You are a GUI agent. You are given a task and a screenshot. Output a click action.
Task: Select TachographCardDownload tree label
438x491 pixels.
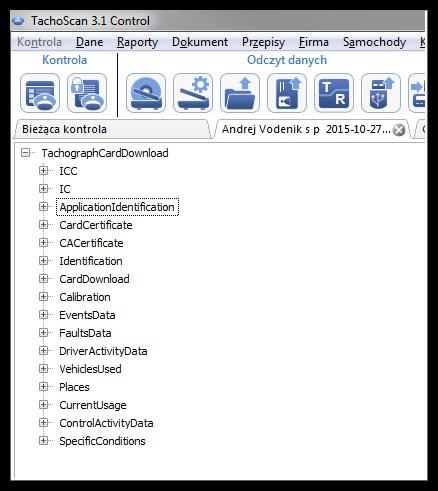(105, 153)
